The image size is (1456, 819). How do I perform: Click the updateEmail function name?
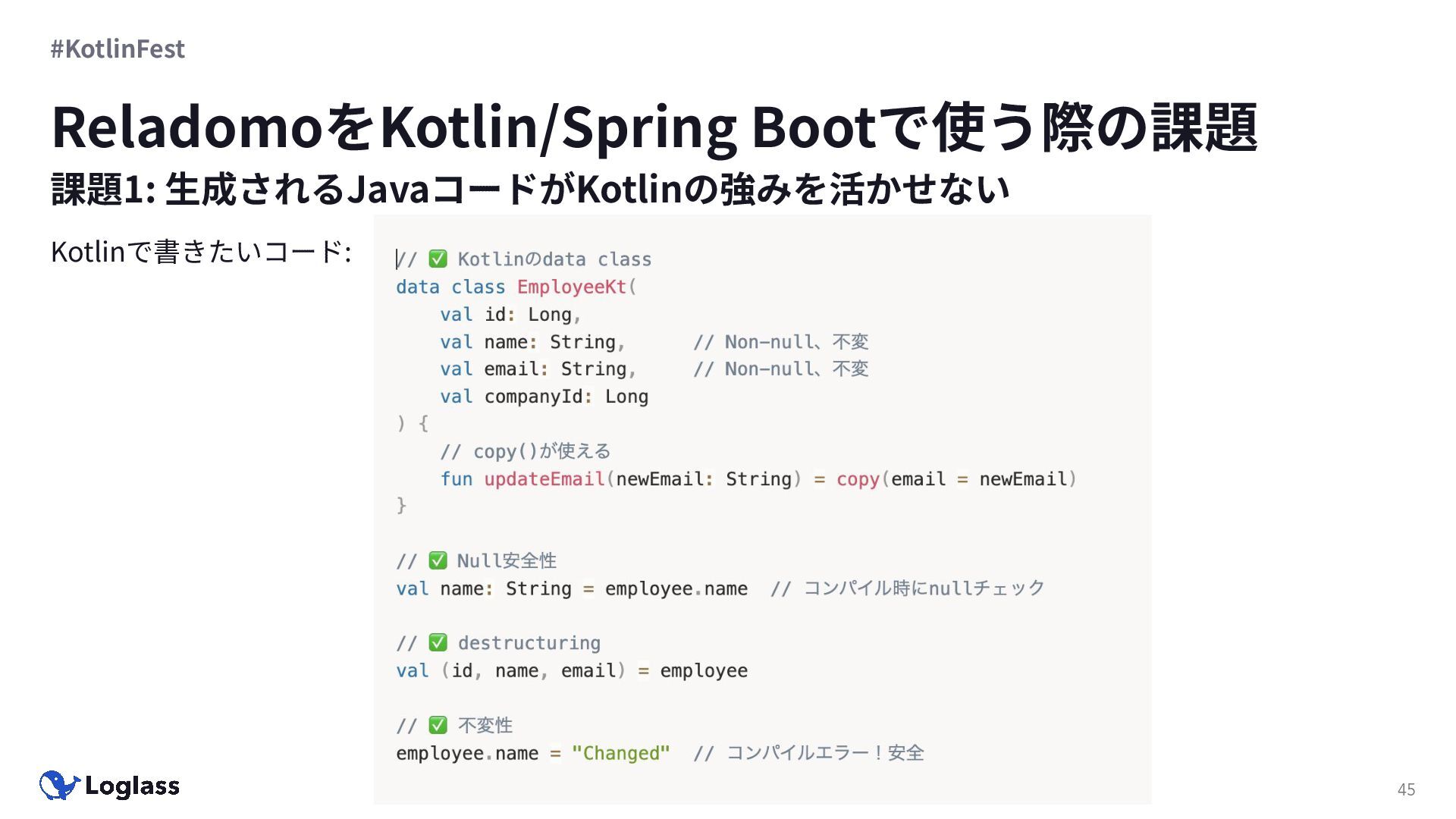[x=544, y=479]
